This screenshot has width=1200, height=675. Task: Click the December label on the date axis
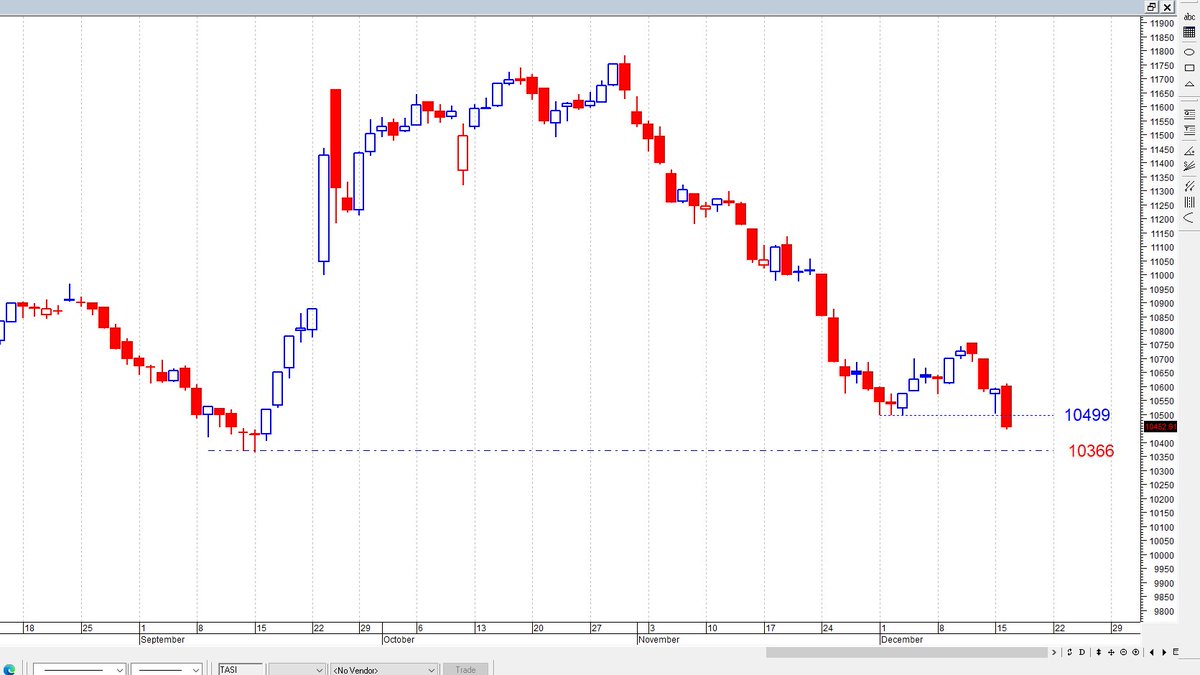901,639
